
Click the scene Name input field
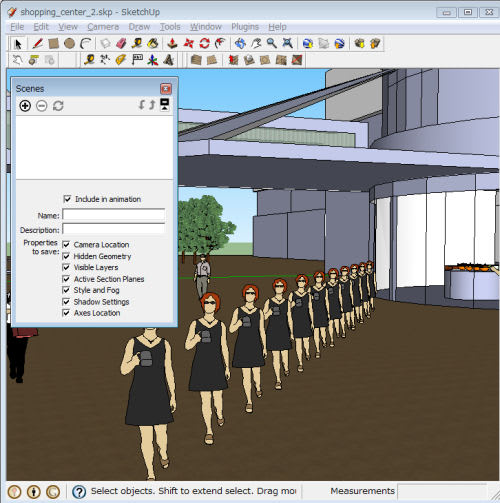[x=114, y=215]
